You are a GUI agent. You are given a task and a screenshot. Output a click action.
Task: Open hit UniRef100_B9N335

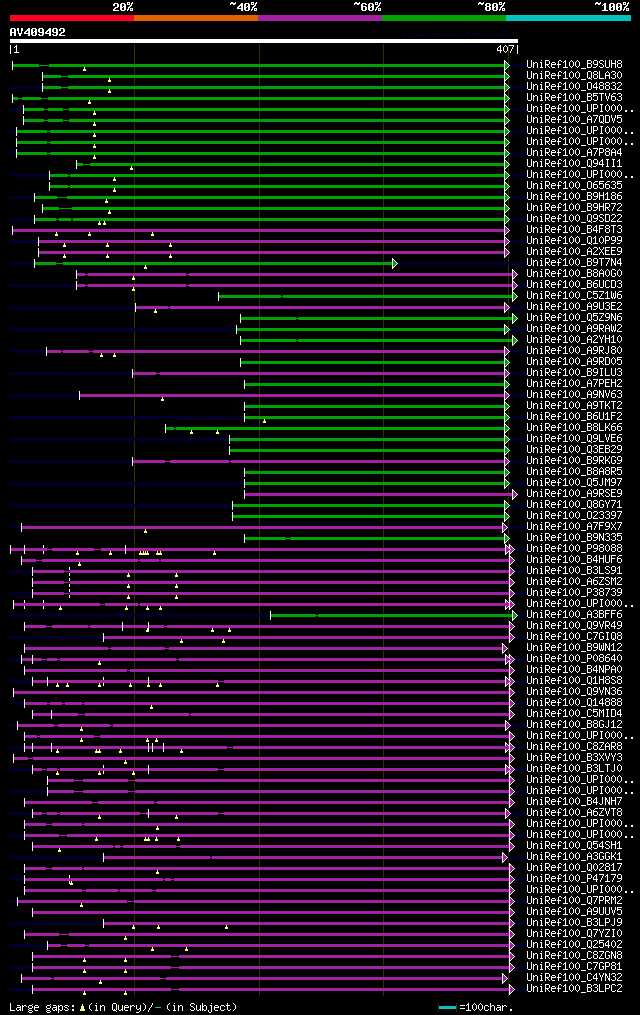point(574,538)
